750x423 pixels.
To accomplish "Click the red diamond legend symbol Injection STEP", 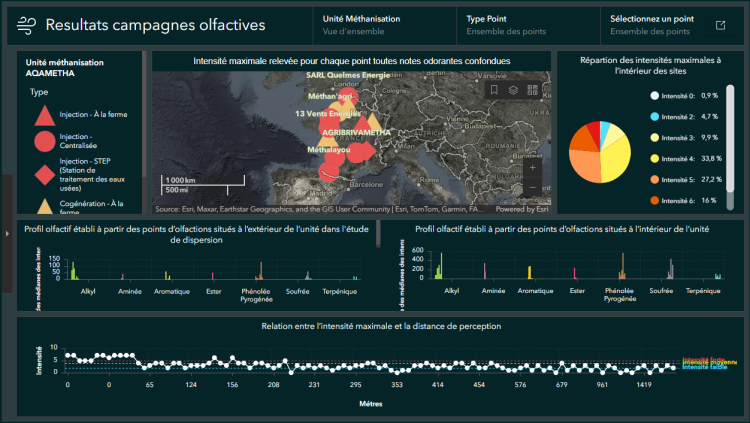I will click(x=45, y=175).
